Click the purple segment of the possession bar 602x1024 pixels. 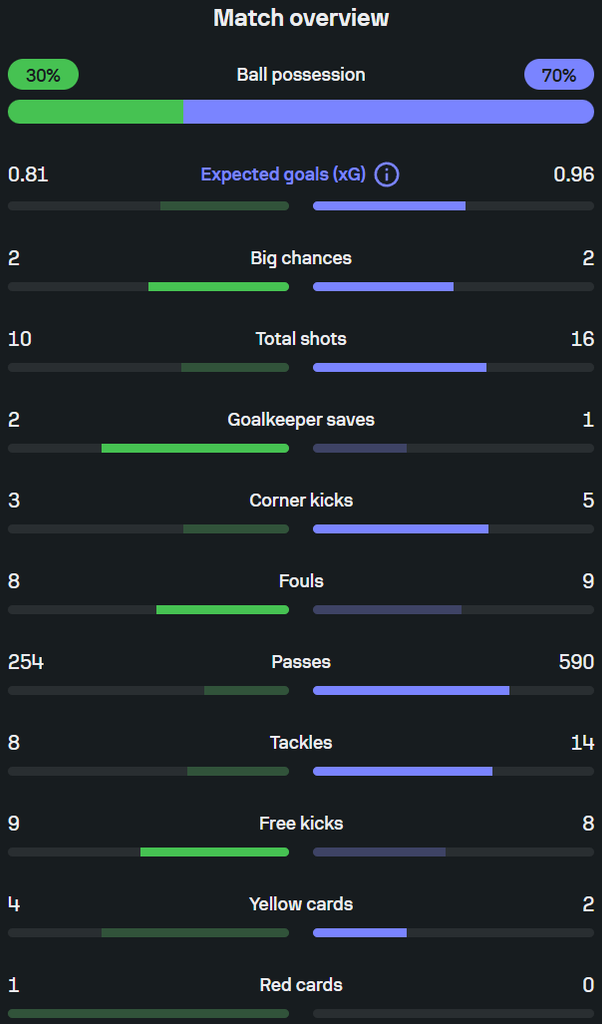[x=388, y=112]
